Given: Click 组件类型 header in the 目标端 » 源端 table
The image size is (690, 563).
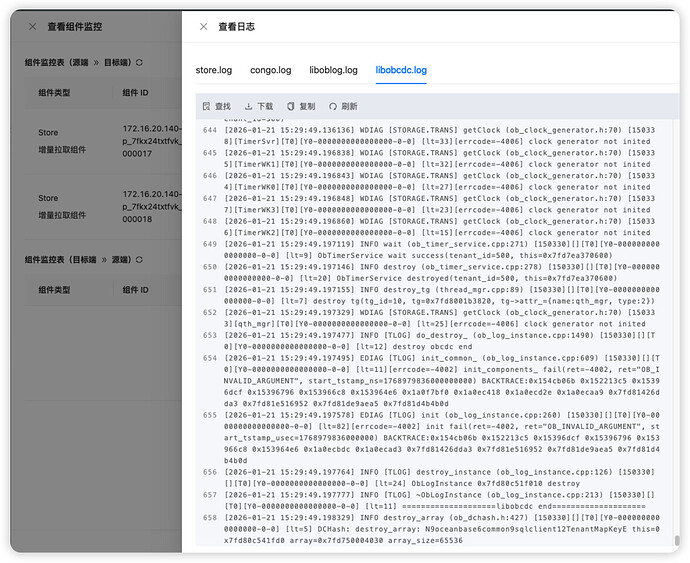Looking at the screenshot, I should pyautogui.click(x=54, y=290).
